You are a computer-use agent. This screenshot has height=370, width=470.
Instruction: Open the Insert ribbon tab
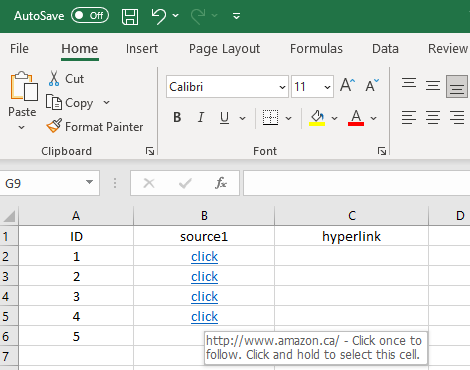(142, 49)
